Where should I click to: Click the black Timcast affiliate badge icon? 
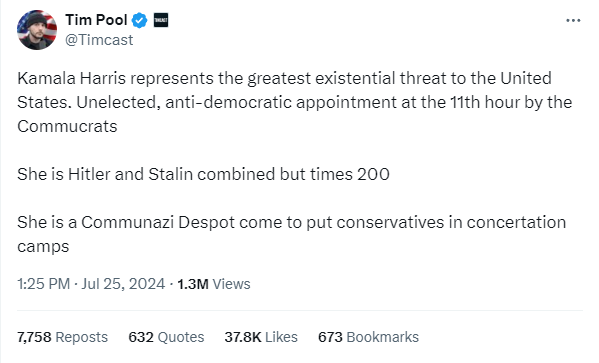(x=161, y=20)
